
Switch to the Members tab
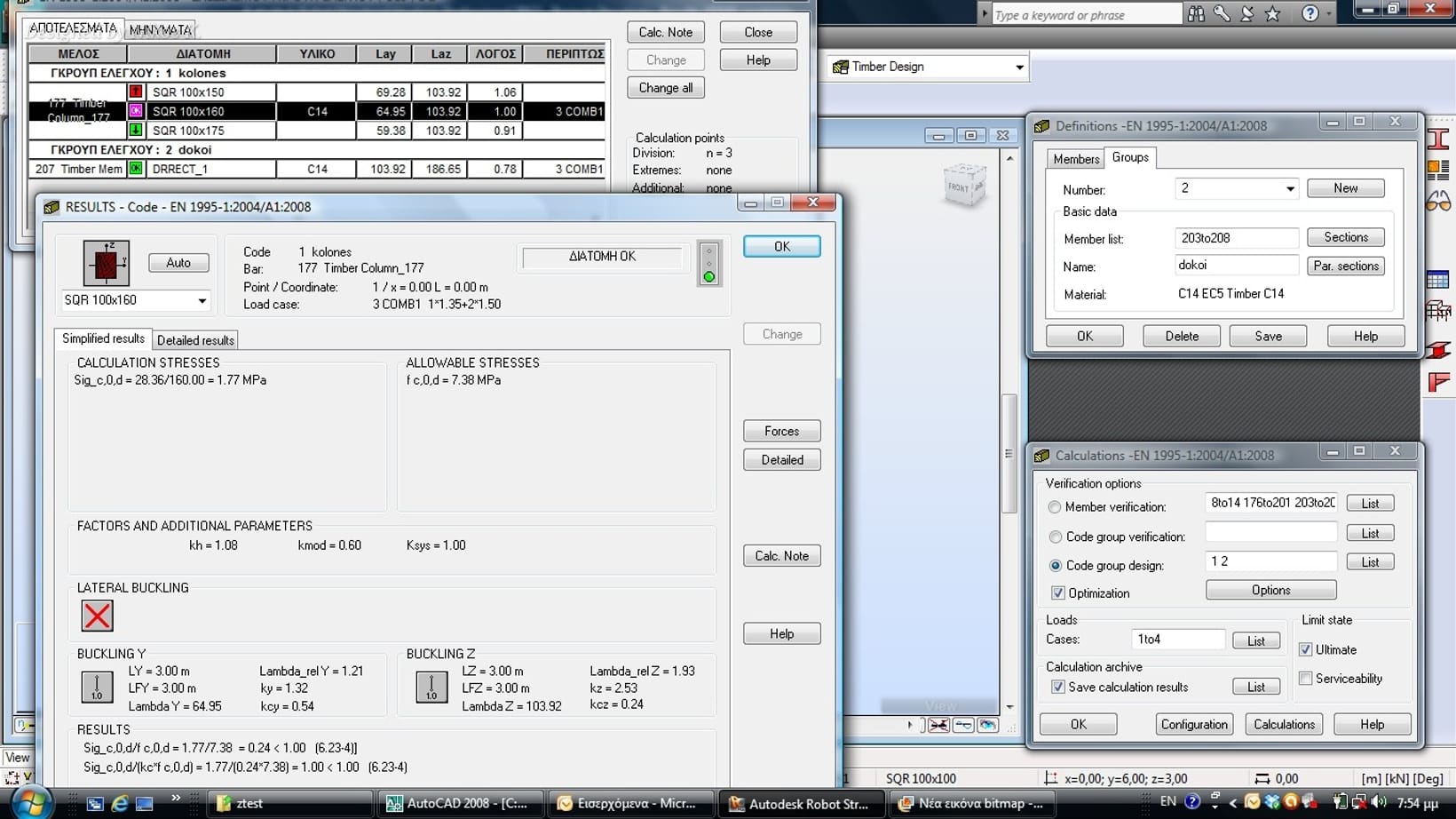[1076, 159]
